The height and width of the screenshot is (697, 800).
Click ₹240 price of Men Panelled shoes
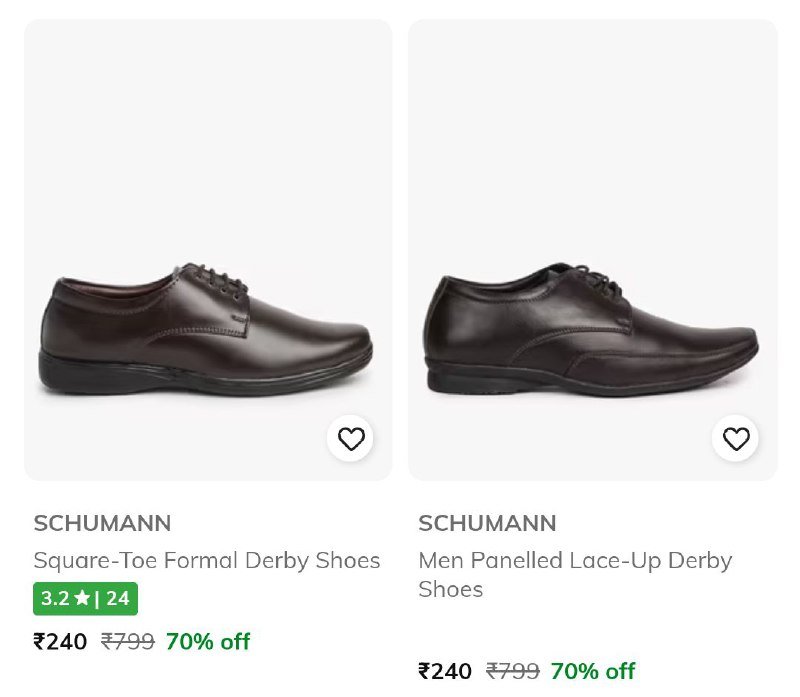point(445,671)
